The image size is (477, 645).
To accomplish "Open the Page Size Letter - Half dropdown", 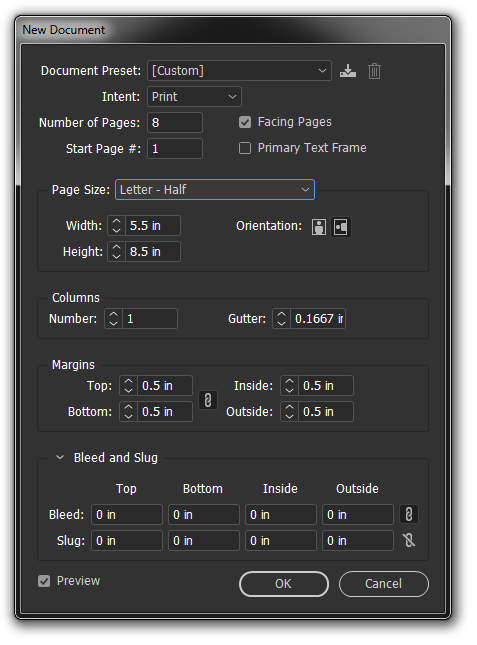I will 215,190.
